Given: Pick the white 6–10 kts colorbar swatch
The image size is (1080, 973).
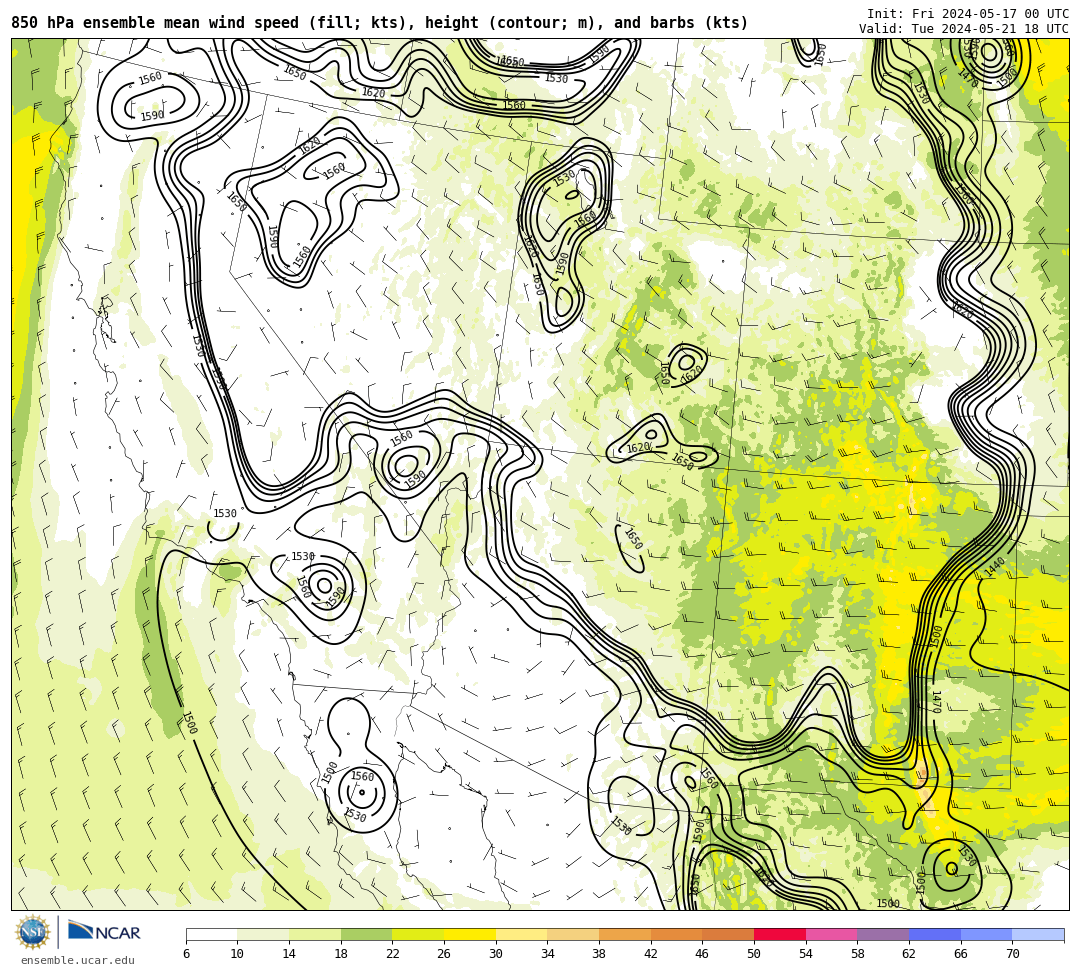Looking at the screenshot, I should [211, 934].
